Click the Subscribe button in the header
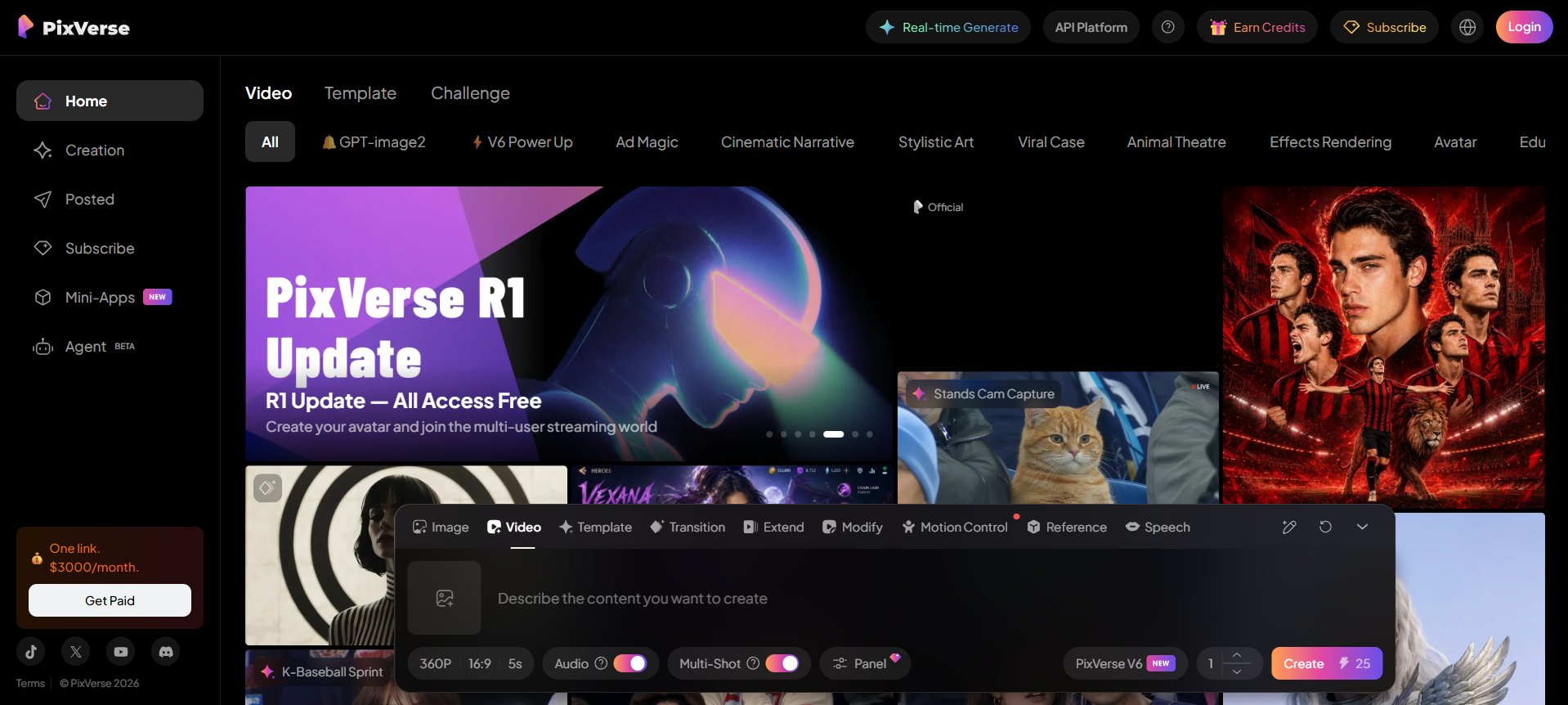This screenshot has height=705, width=1568. click(1384, 27)
